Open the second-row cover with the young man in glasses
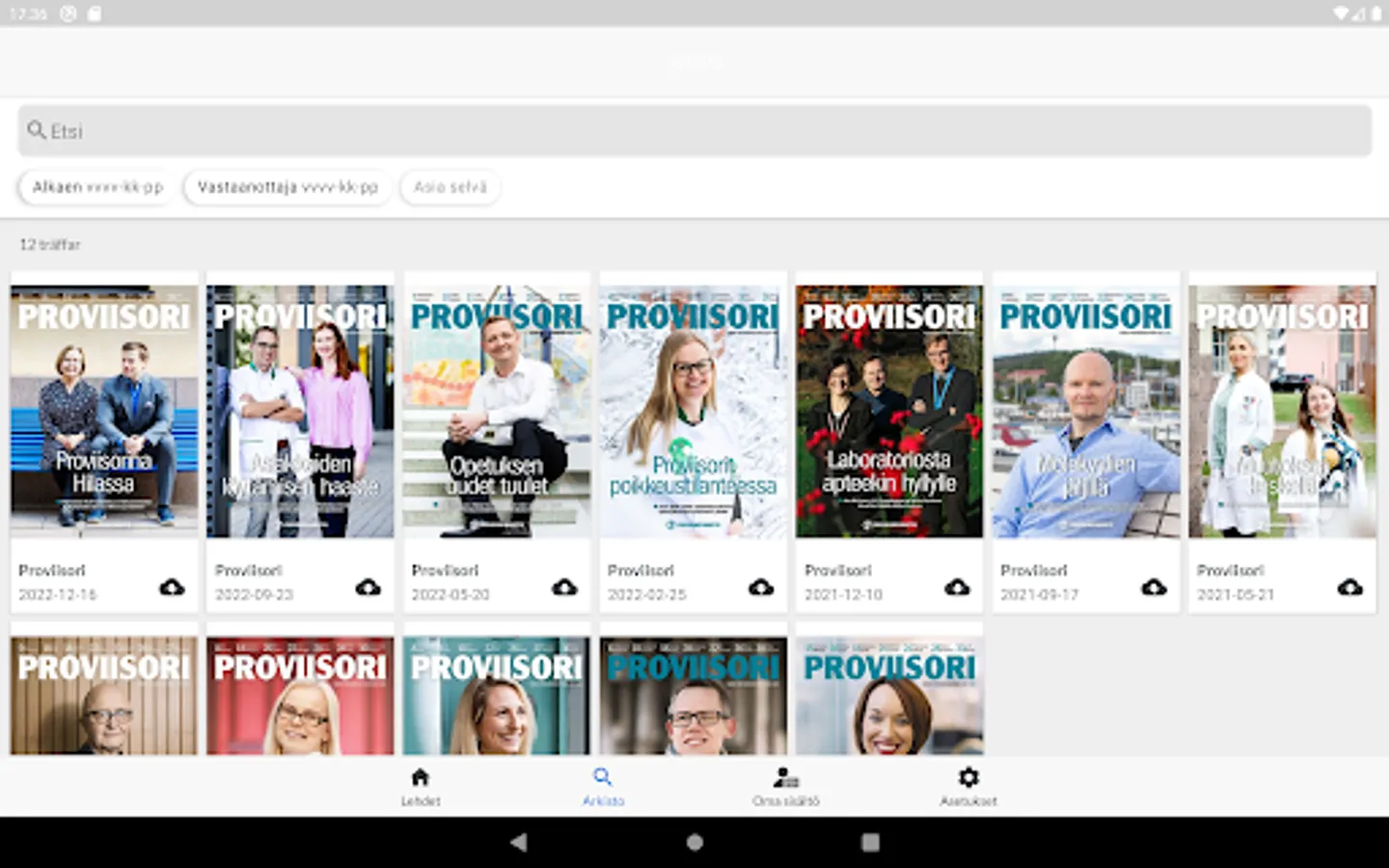The height and width of the screenshot is (868, 1389). click(x=693, y=694)
